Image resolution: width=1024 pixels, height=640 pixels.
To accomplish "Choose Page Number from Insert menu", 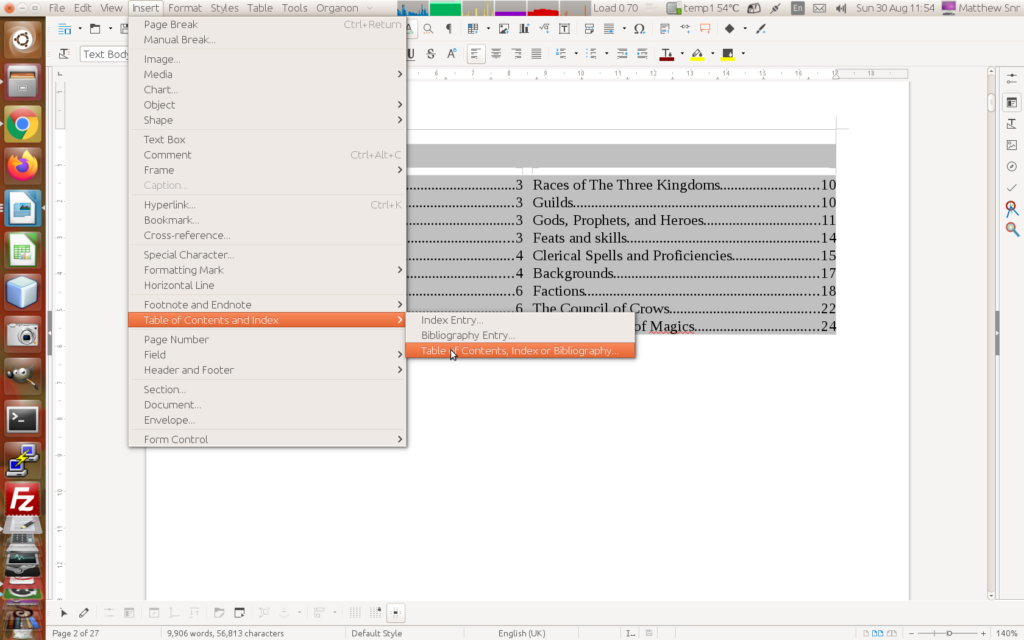I will pyautogui.click(x=176, y=340).
